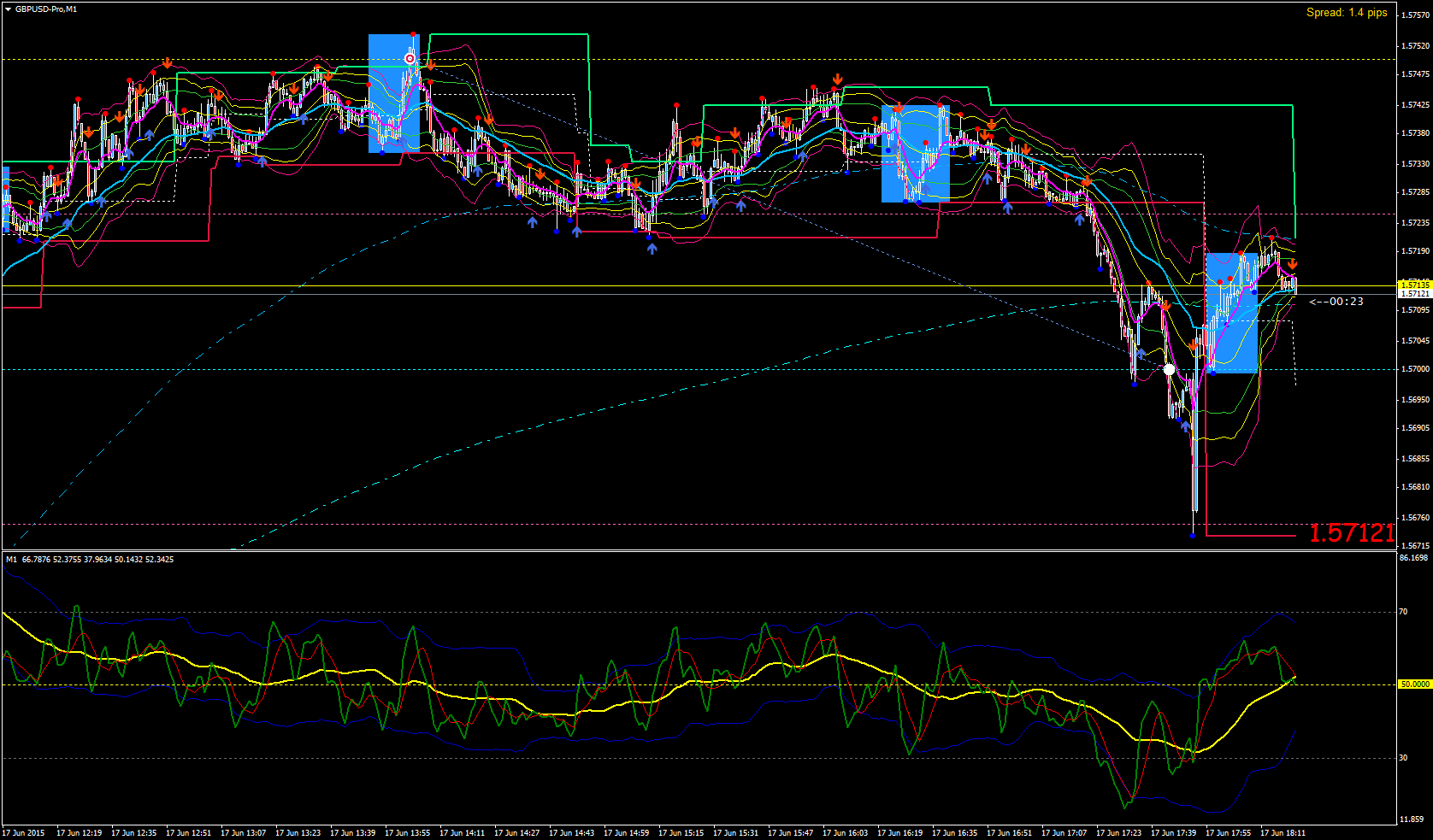Click the 17 Jun 17:39 time label

click(x=1174, y=832)
